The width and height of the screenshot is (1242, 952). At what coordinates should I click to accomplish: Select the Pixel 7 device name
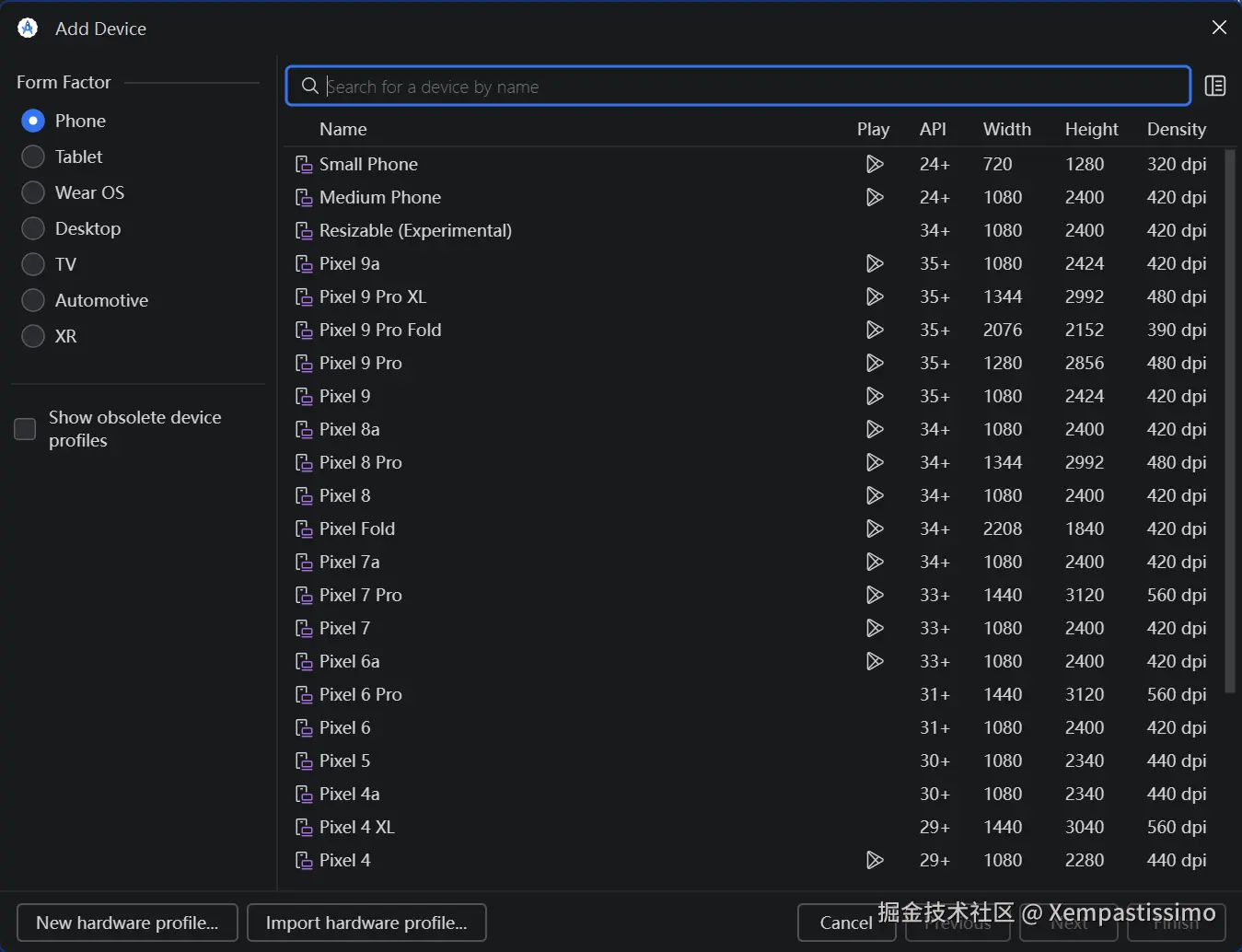[345, 628]
